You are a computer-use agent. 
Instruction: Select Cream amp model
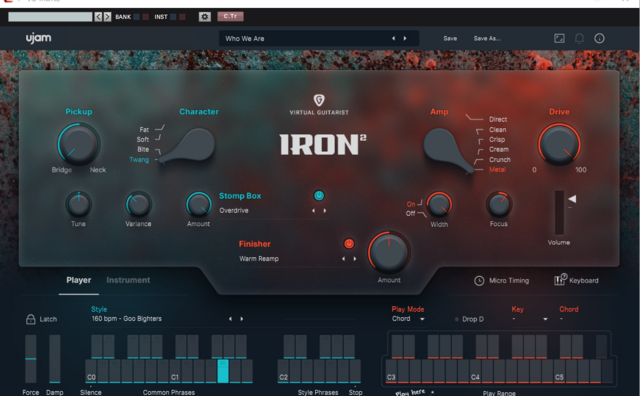(x=499, y=149)
